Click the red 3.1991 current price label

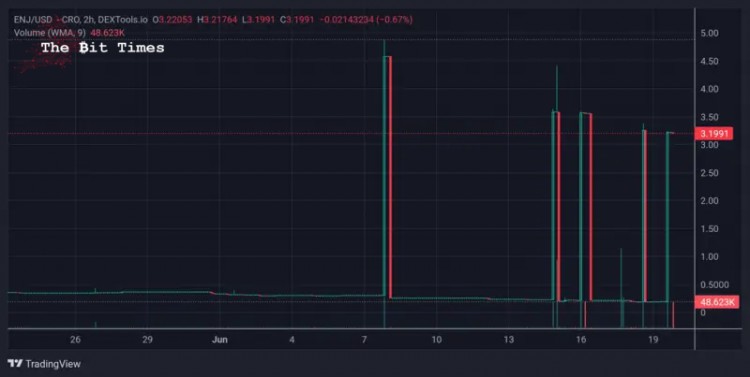713,133
